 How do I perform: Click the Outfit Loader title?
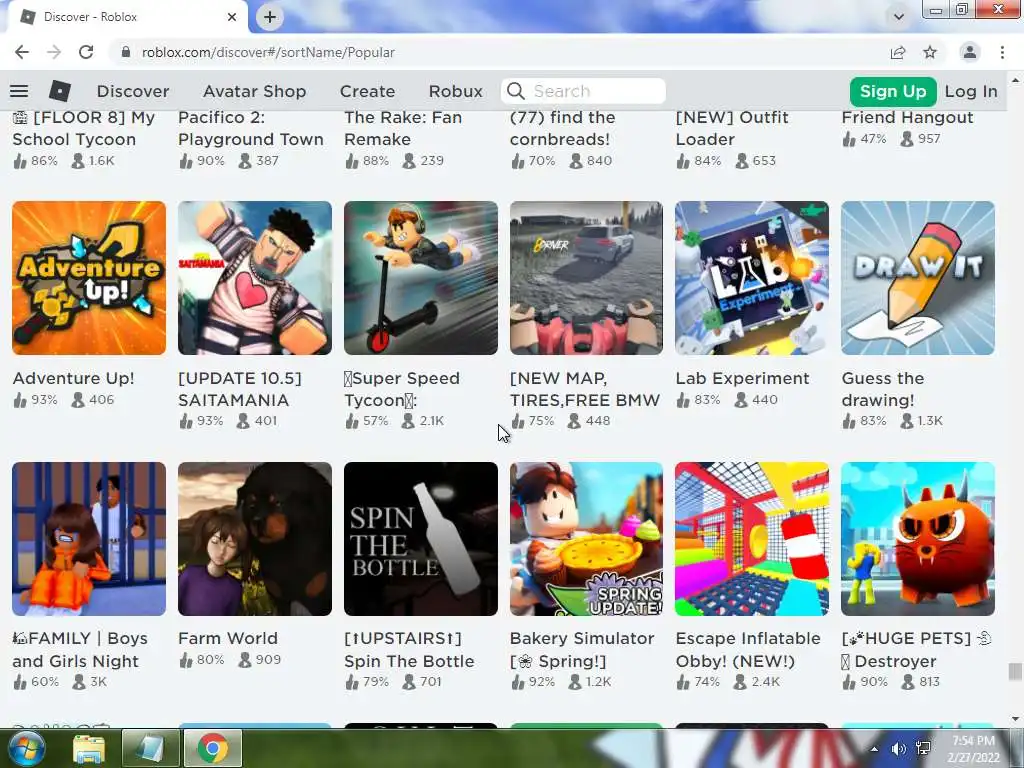tap(732, 128)
